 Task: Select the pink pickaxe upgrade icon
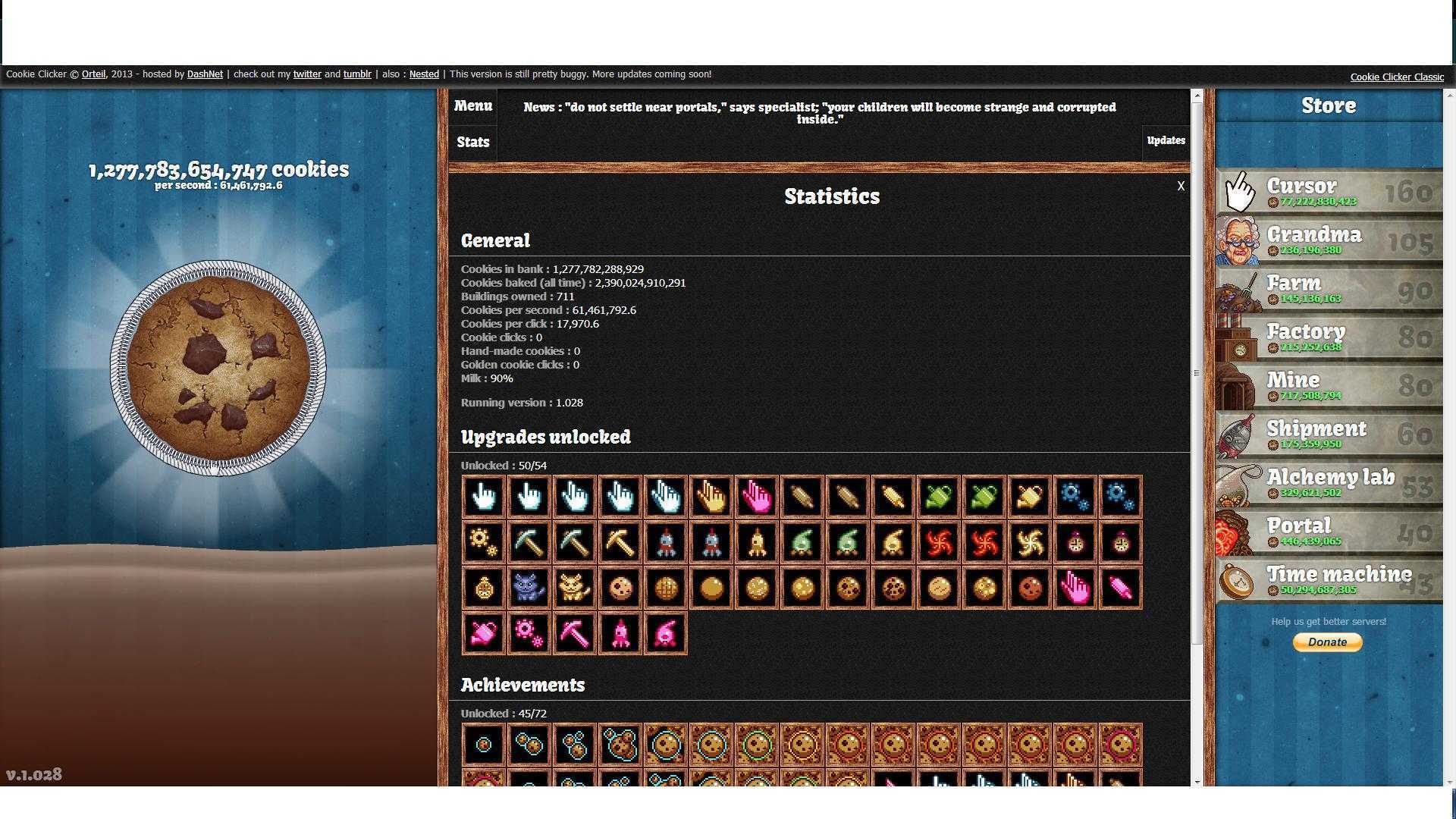(575, 634)
